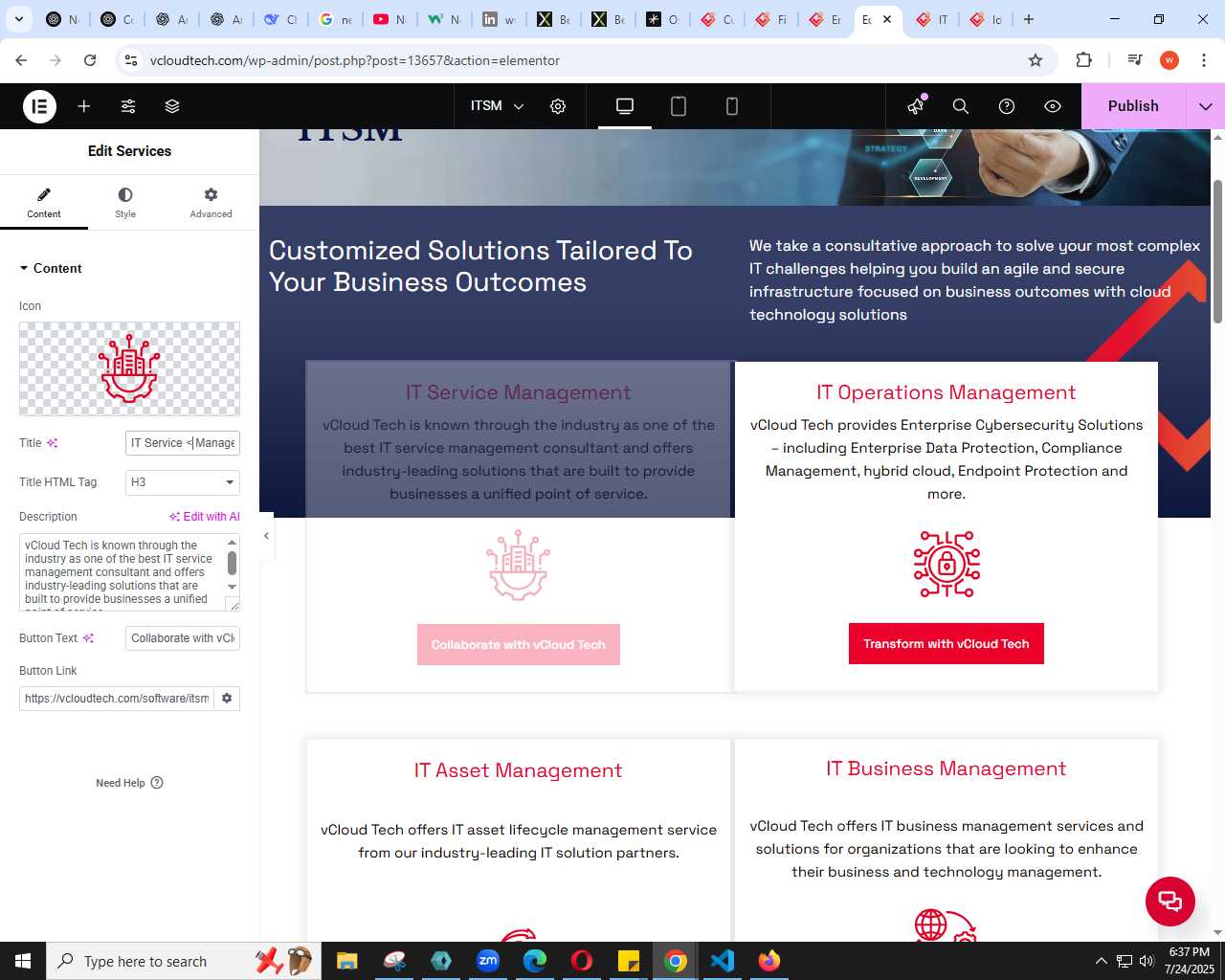
Task: Open Help question mark icon
Action: (1007, 106)
